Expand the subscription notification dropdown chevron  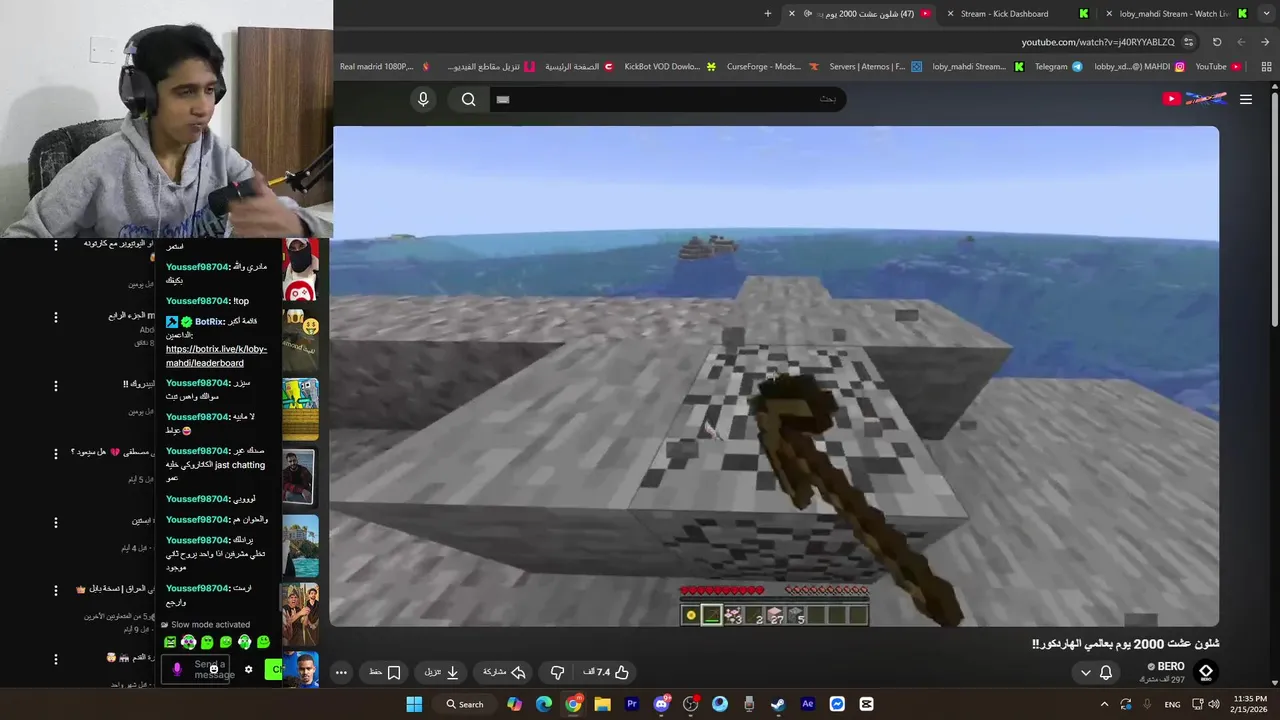[1086, 673]
